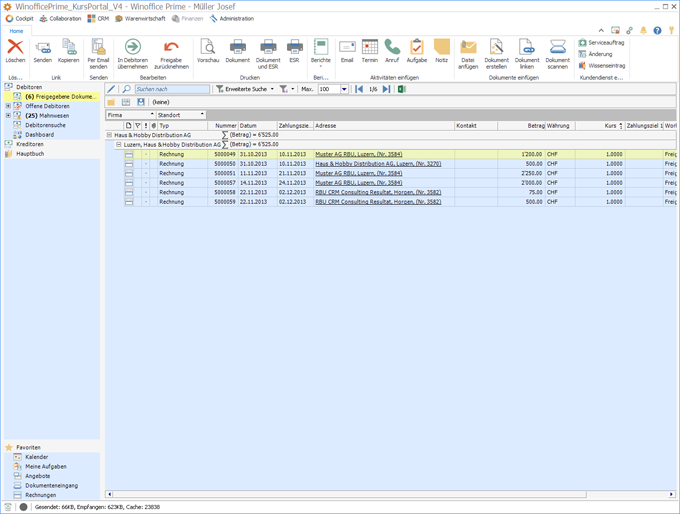Screen dimensions: 680x514
Task: Sort by the Betrag column header
Action: coord(521,125)
